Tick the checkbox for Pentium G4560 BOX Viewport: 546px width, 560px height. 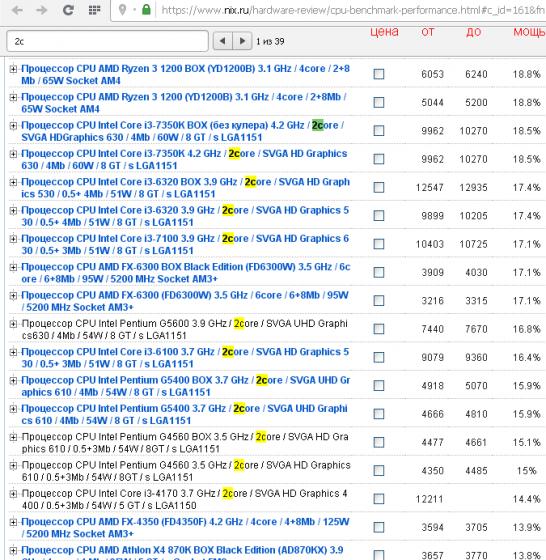pyautogui.click(x=379, y=442)
